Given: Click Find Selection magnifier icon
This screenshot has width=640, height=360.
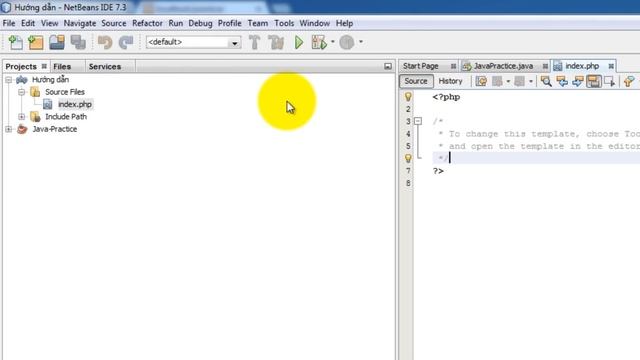Looking at the screenshot, I should point(546,81).
